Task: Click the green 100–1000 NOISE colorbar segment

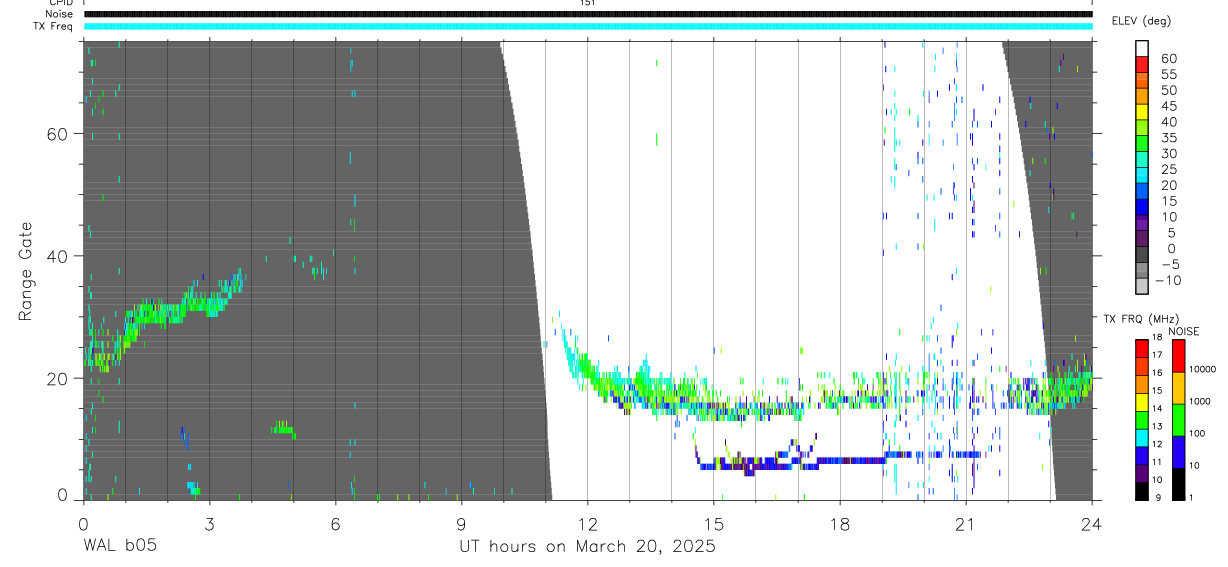Action: click(x=1178, y=418)
